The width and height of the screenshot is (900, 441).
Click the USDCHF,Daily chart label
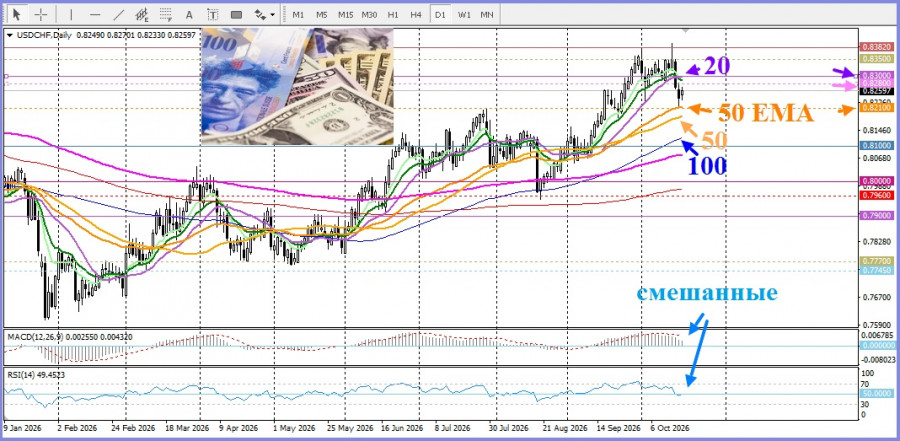point(44,35)
